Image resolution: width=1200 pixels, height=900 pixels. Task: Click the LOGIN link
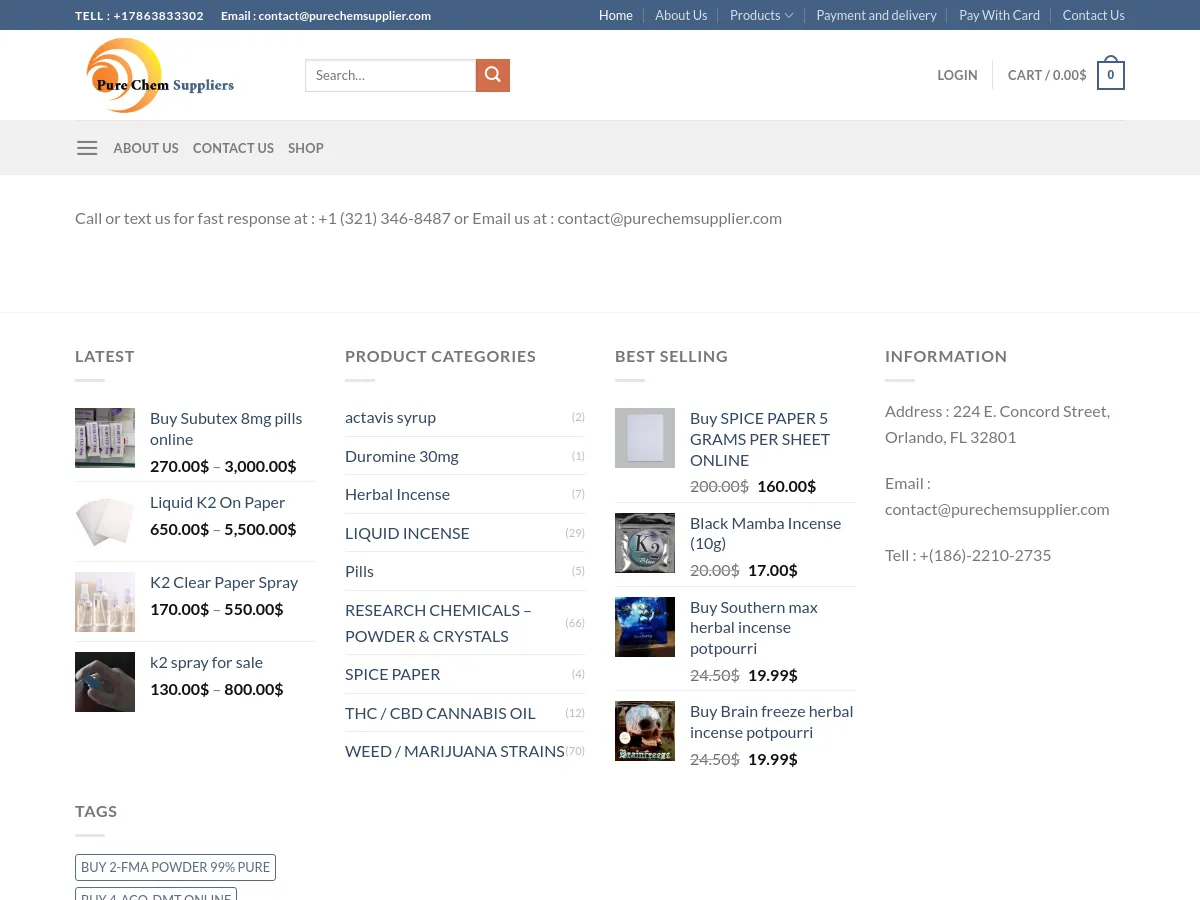click(957, 75)
